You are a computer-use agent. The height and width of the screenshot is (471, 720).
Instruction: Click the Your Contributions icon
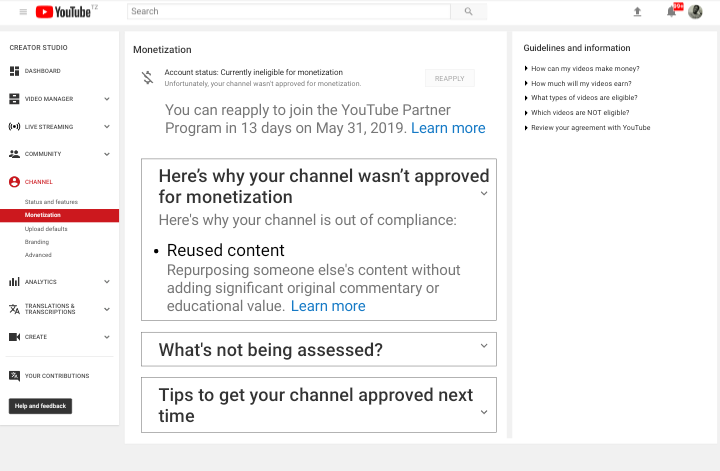click(14, 376)
